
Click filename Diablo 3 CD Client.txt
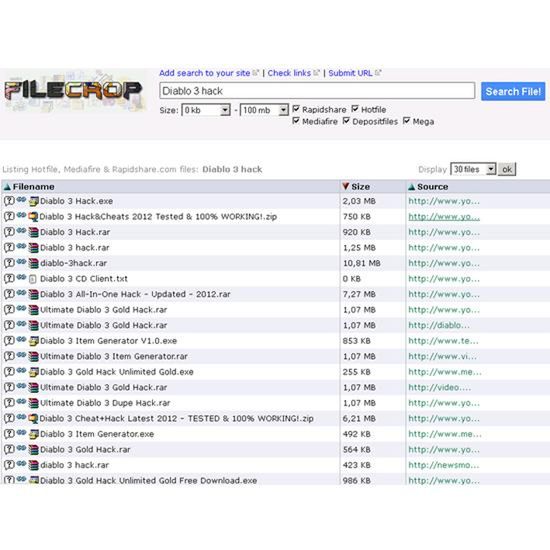[84, 279]
